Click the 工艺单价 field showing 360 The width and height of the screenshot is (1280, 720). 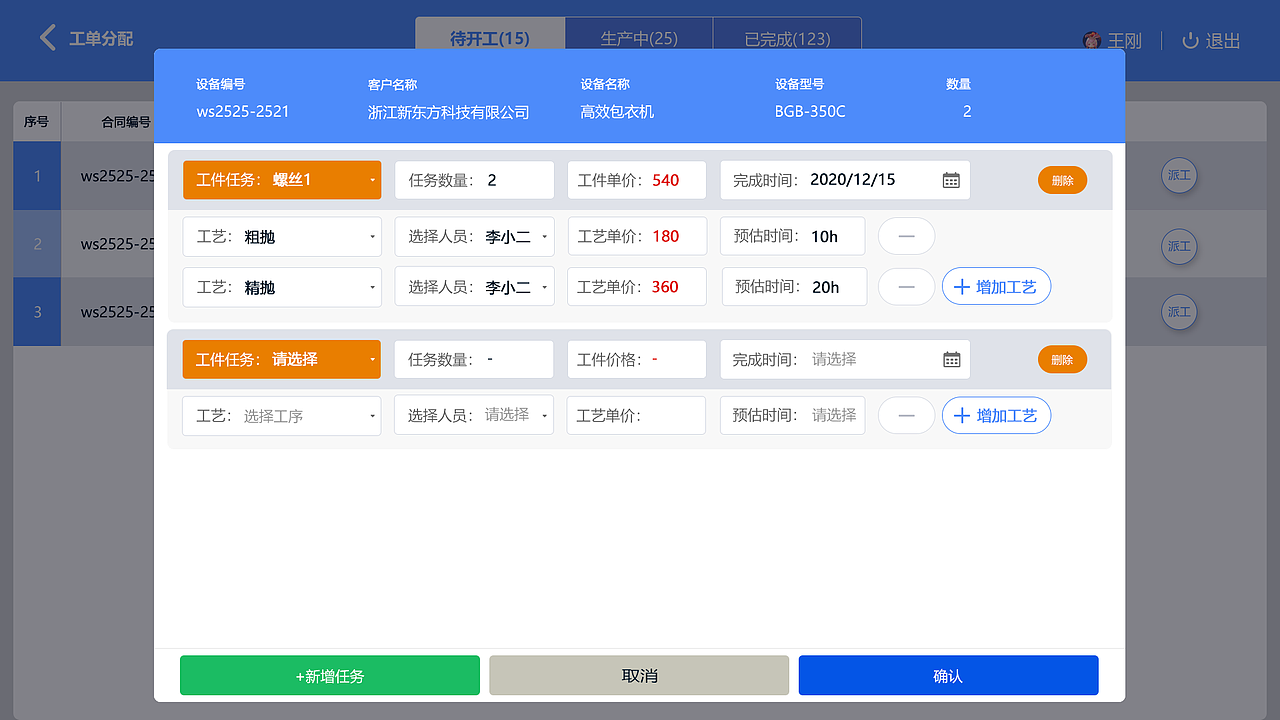pyautogui.click(x=637, y=287)
